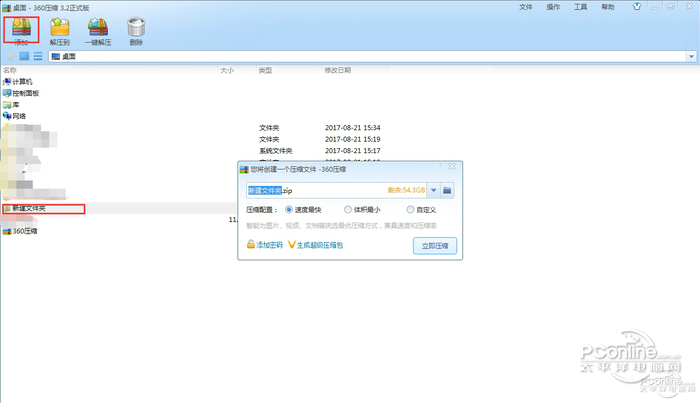Expand the address bar dropdown arrow
The width and height of the screenshot is (700, 403).
(691, 57)
